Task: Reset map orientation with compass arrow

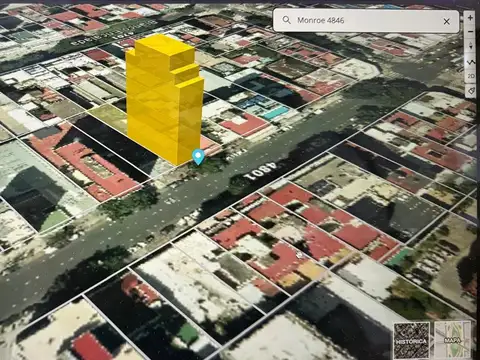Action: point(470,46)
